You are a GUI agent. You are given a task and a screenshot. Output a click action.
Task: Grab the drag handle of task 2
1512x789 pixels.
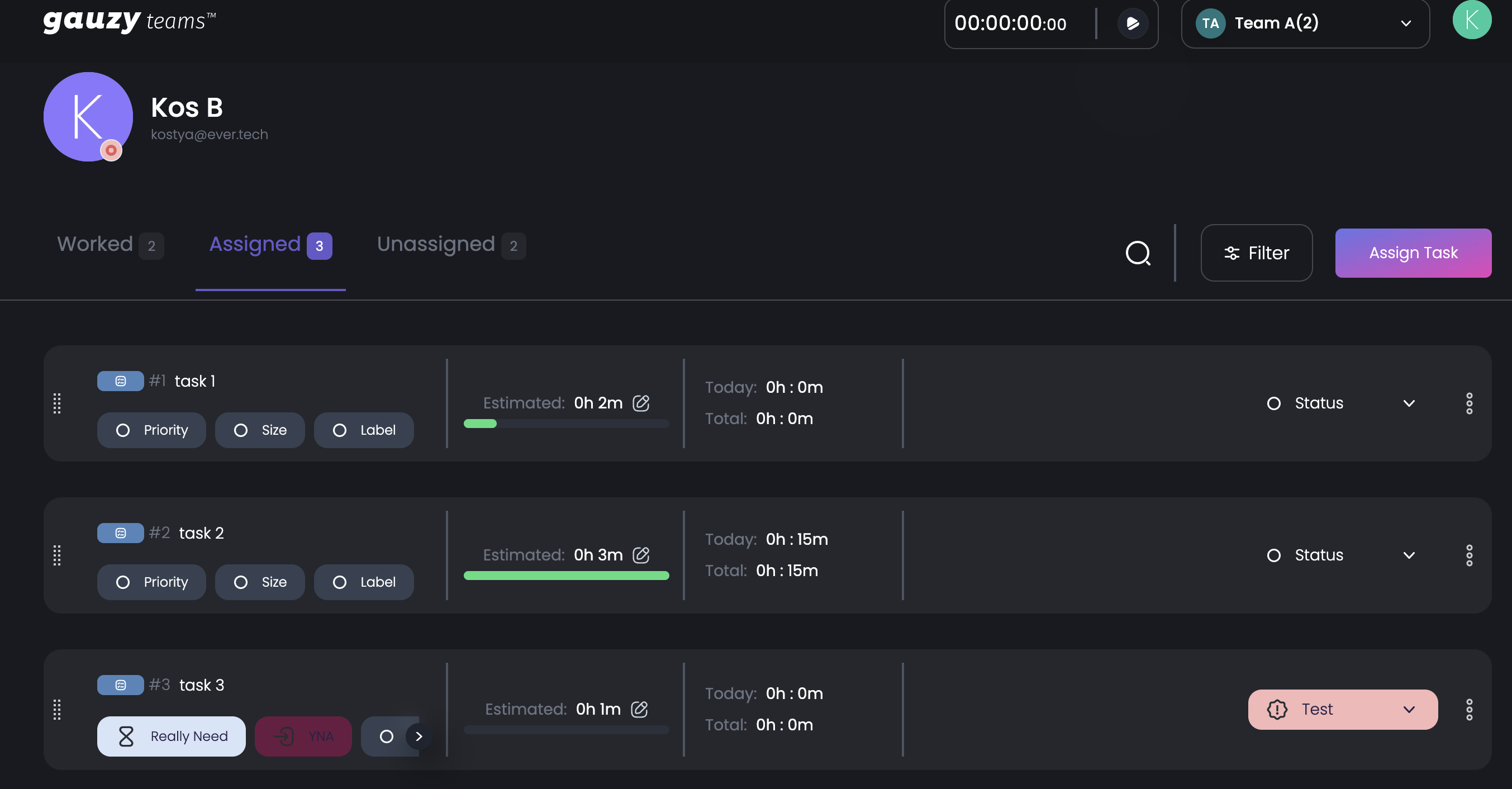[x=57, y=555]
